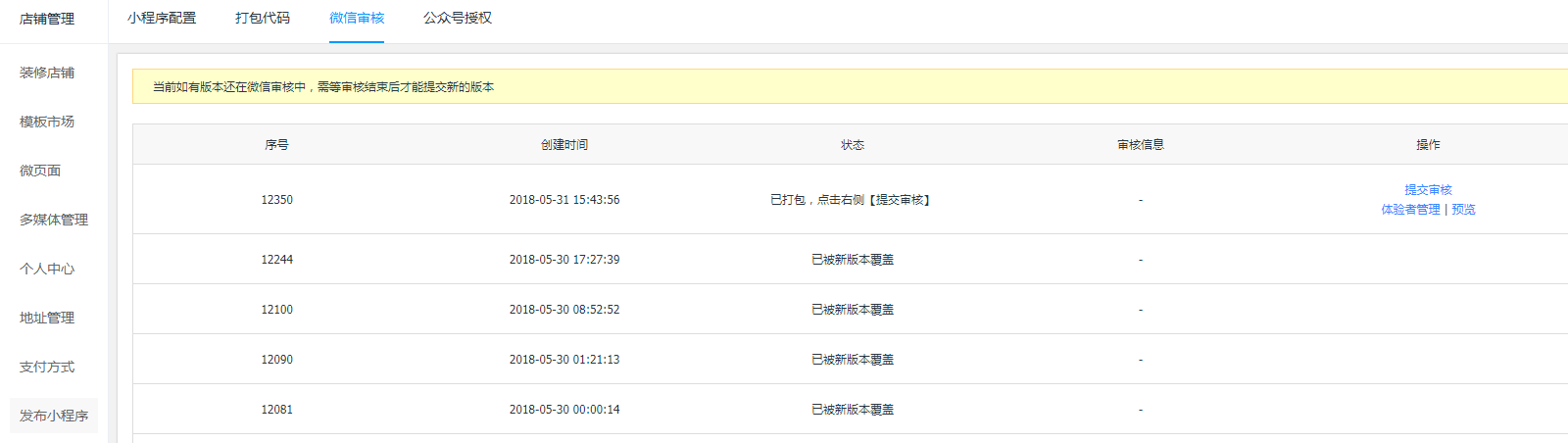Open 模板市场 from the sidebar

coord(47,122)
